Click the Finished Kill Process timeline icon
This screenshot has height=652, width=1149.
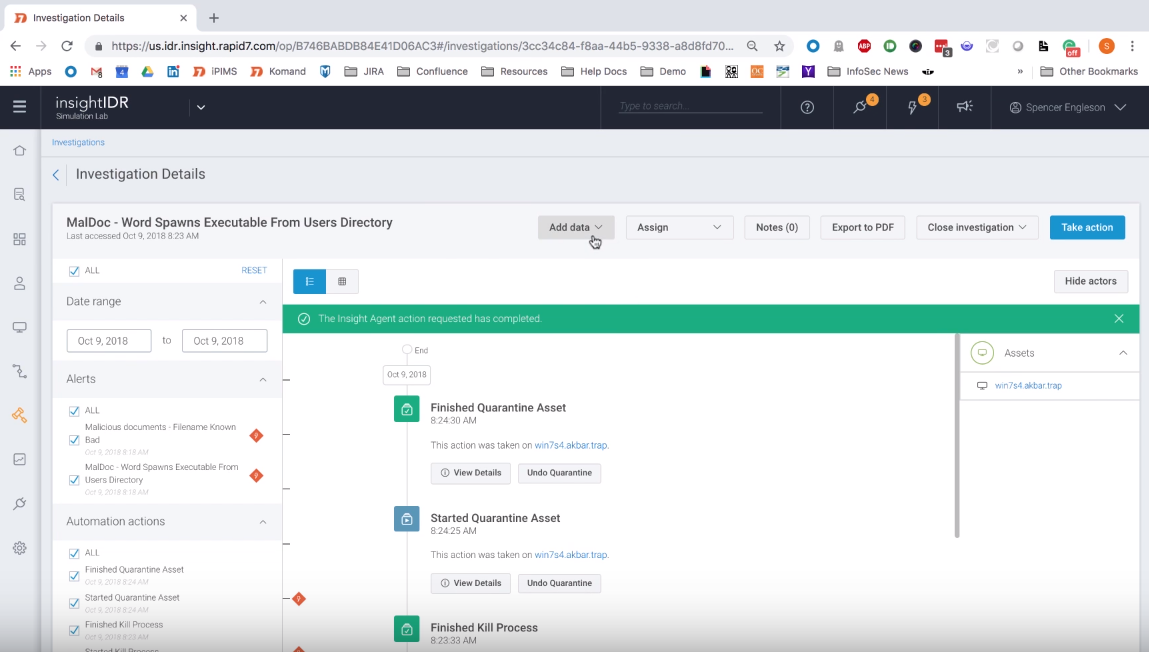(x=407, y=629)
